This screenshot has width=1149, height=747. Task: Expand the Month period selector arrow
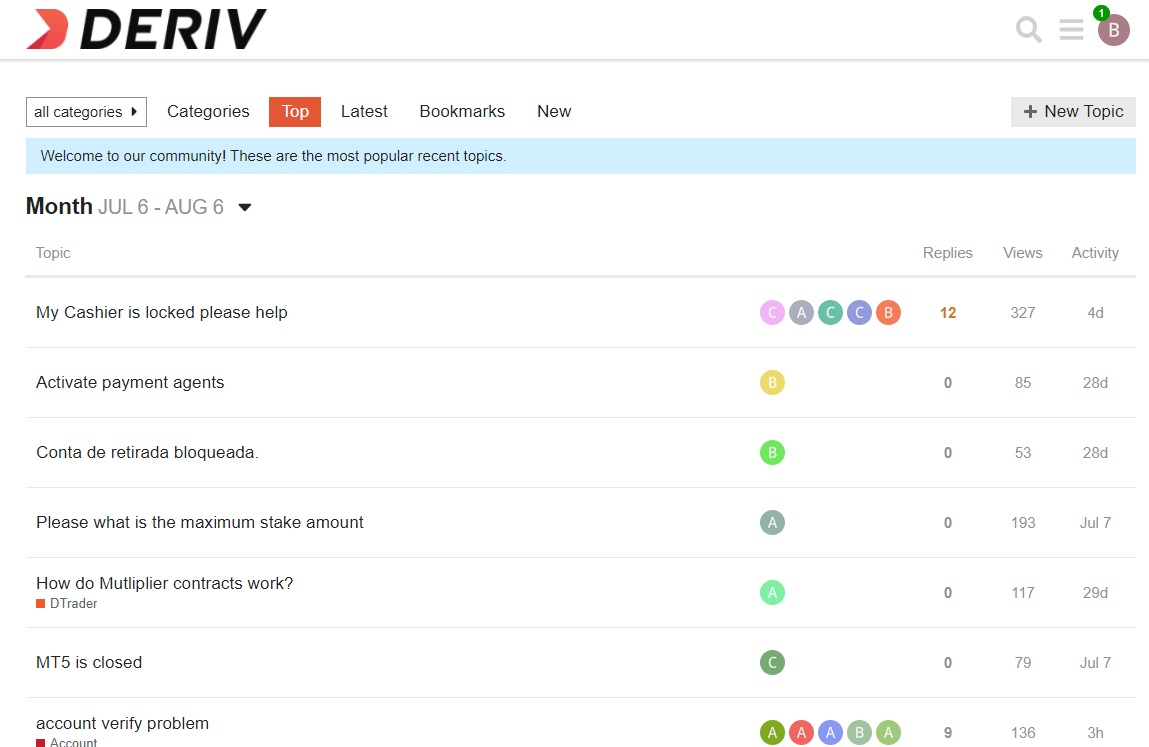pos(244,207)
